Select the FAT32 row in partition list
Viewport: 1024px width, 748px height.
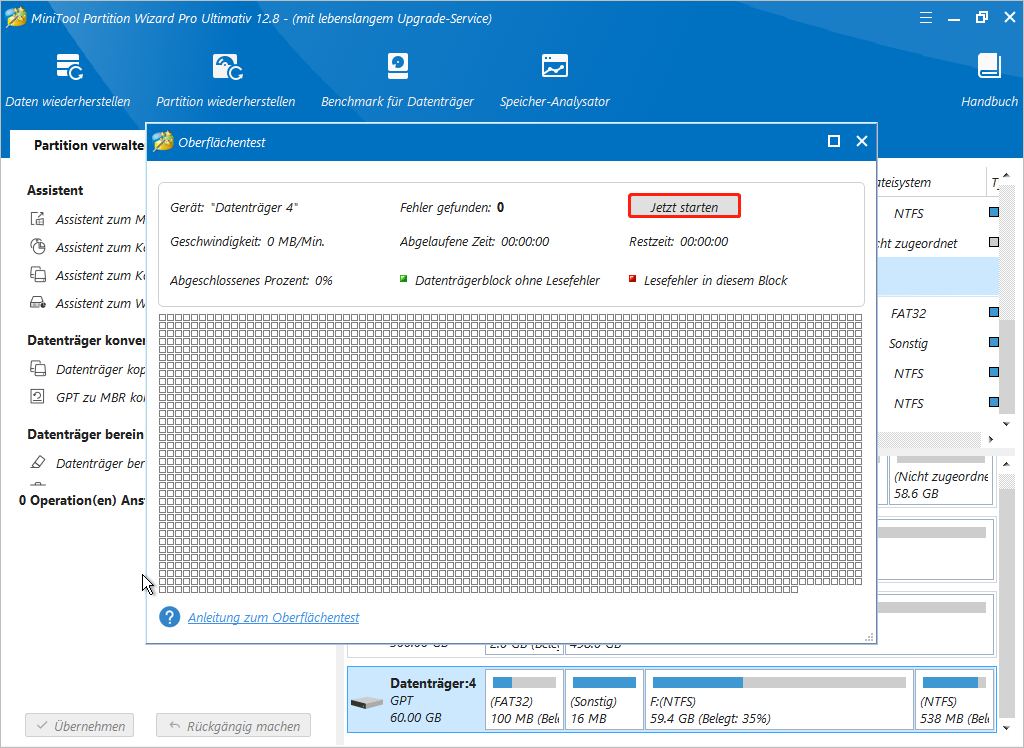[x=937, y=313]
